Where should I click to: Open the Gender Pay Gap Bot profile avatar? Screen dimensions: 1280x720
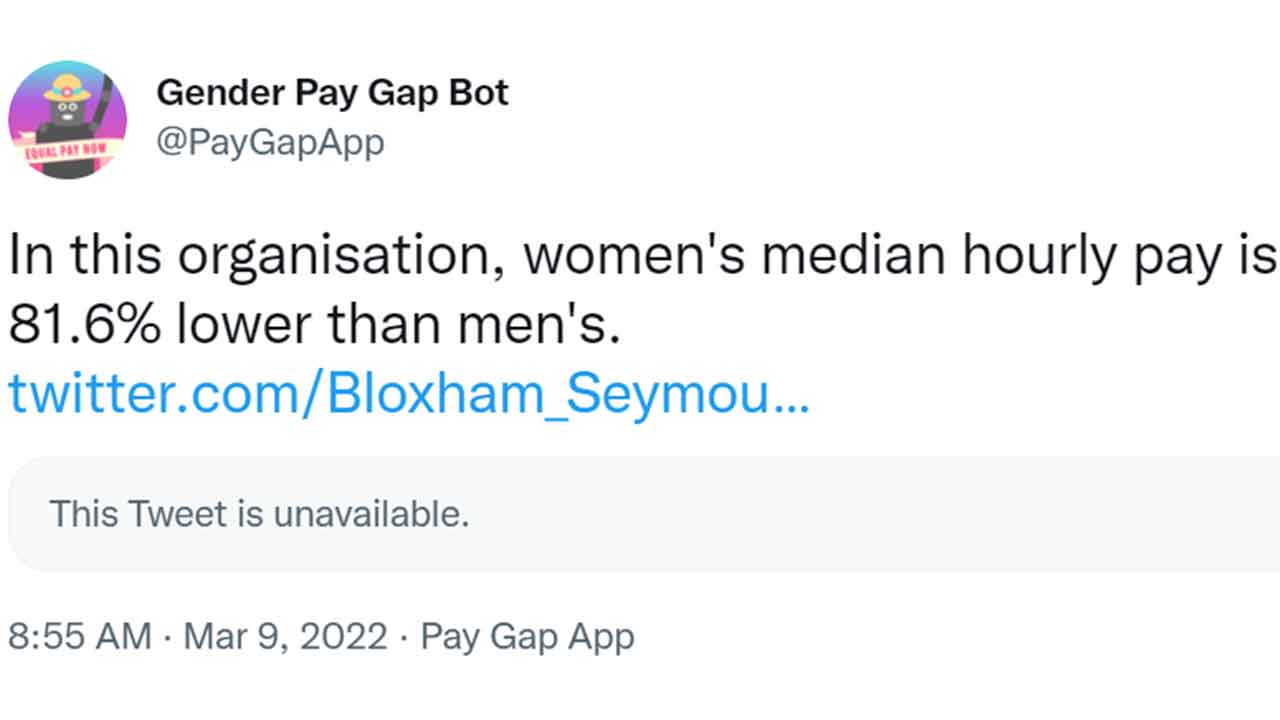pyautogui.click(x=67, y=119)
